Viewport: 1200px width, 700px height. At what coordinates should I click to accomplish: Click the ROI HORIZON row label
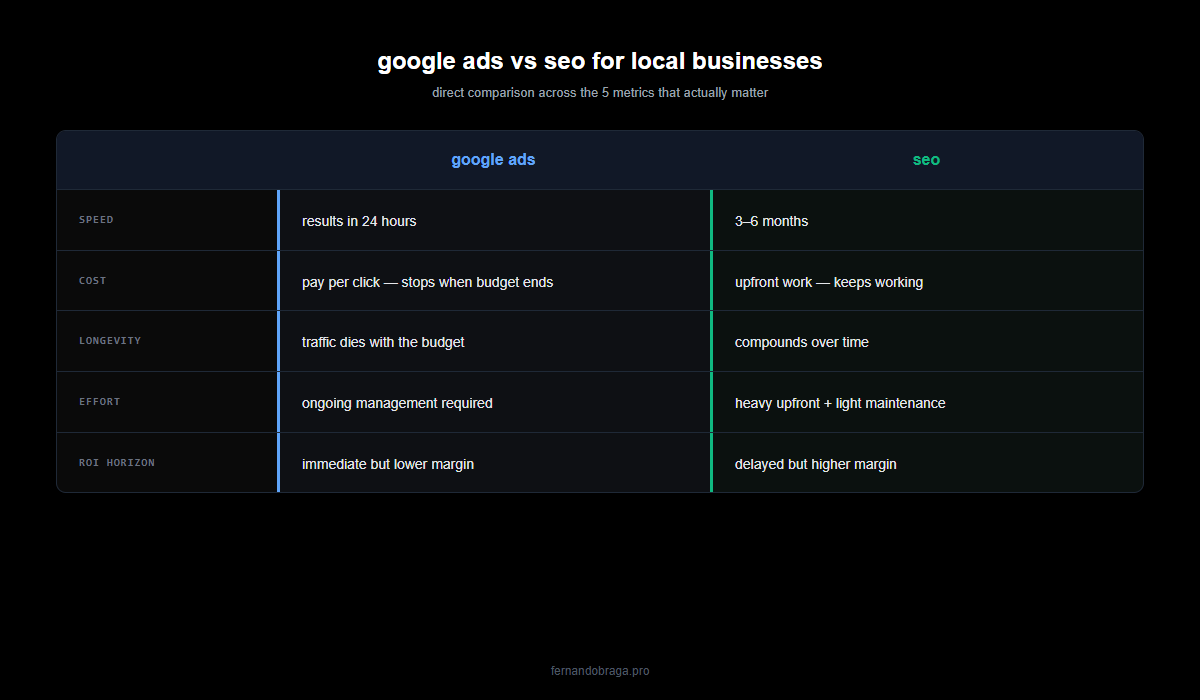(117, 463)
